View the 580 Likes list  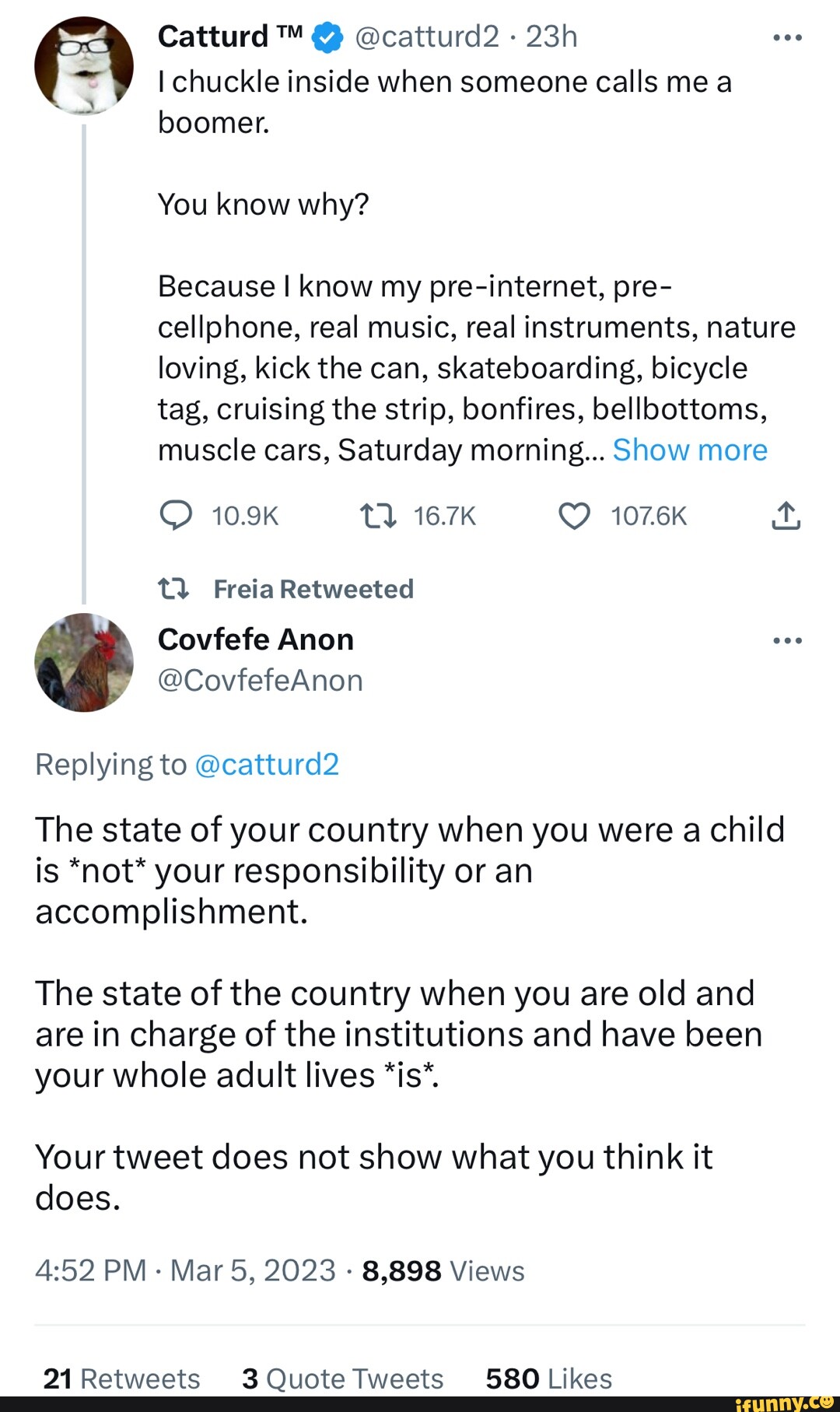548,1379
